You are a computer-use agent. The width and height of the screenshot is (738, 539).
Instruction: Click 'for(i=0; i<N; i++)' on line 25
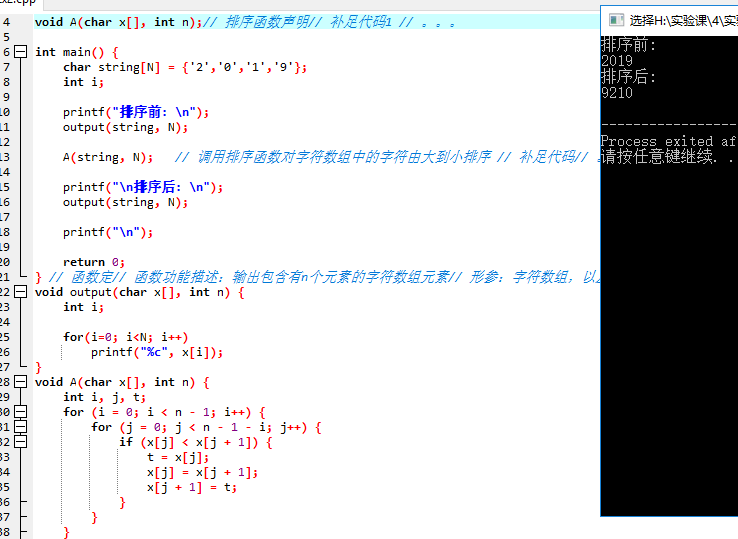coord(126,337)
